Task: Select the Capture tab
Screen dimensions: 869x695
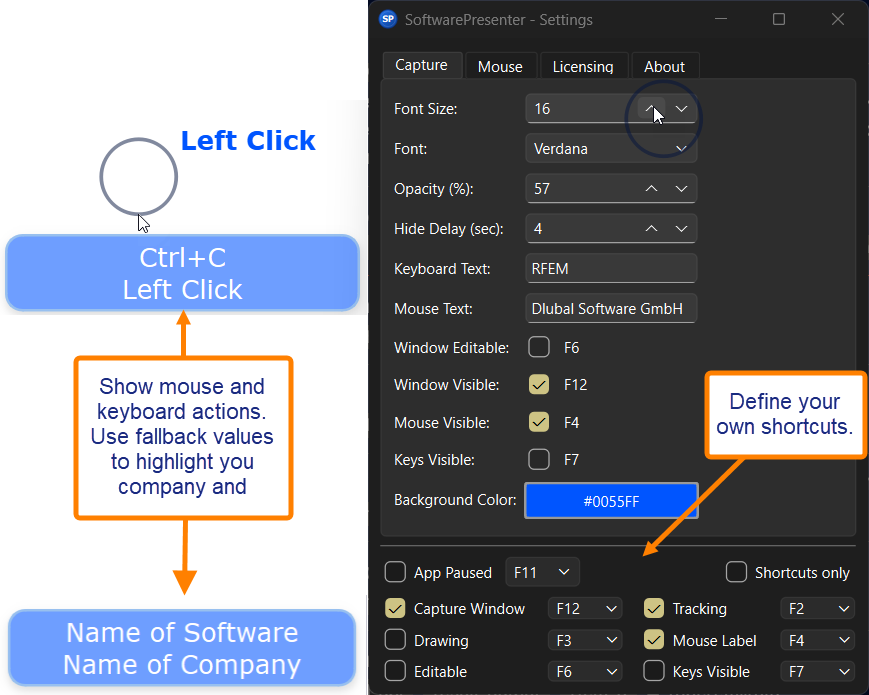Action: pos(421,65)
